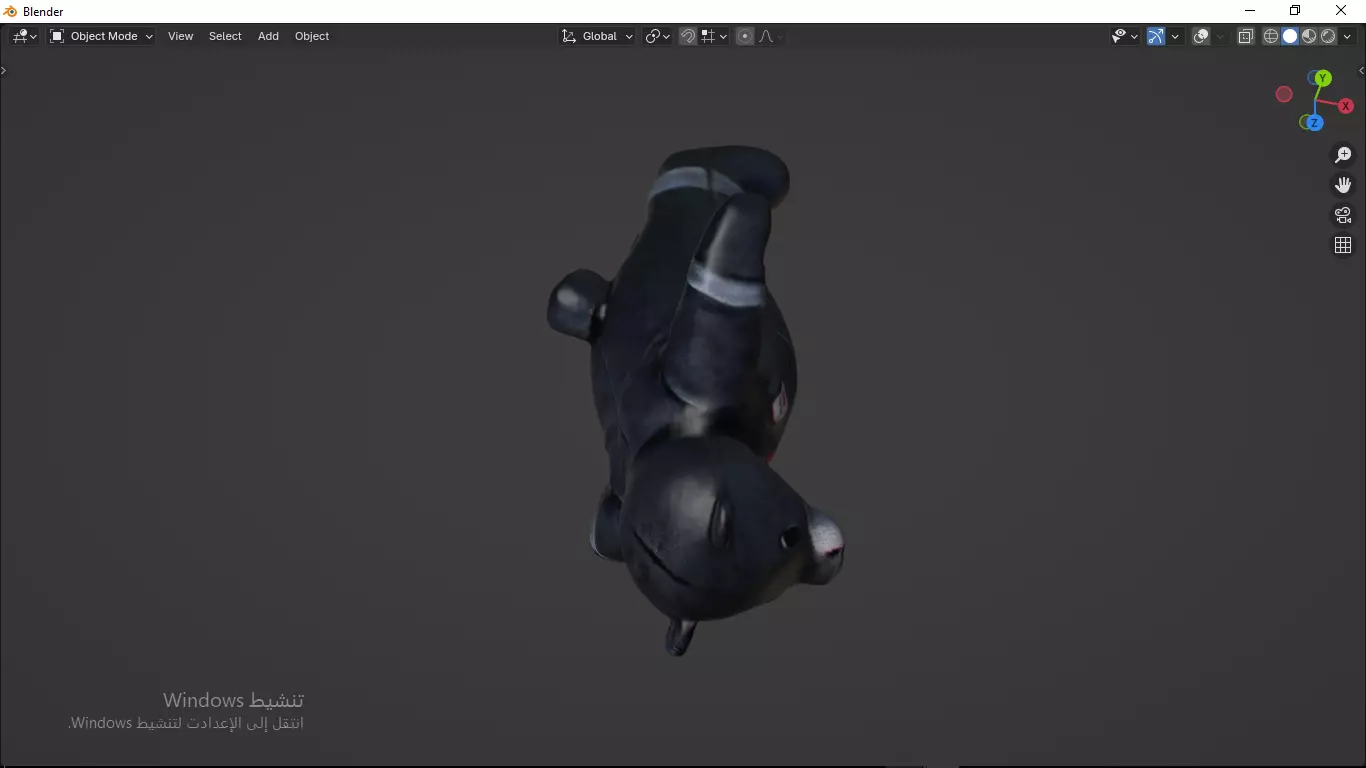Open the transform pivot point dropdown

tap(657, 36)
